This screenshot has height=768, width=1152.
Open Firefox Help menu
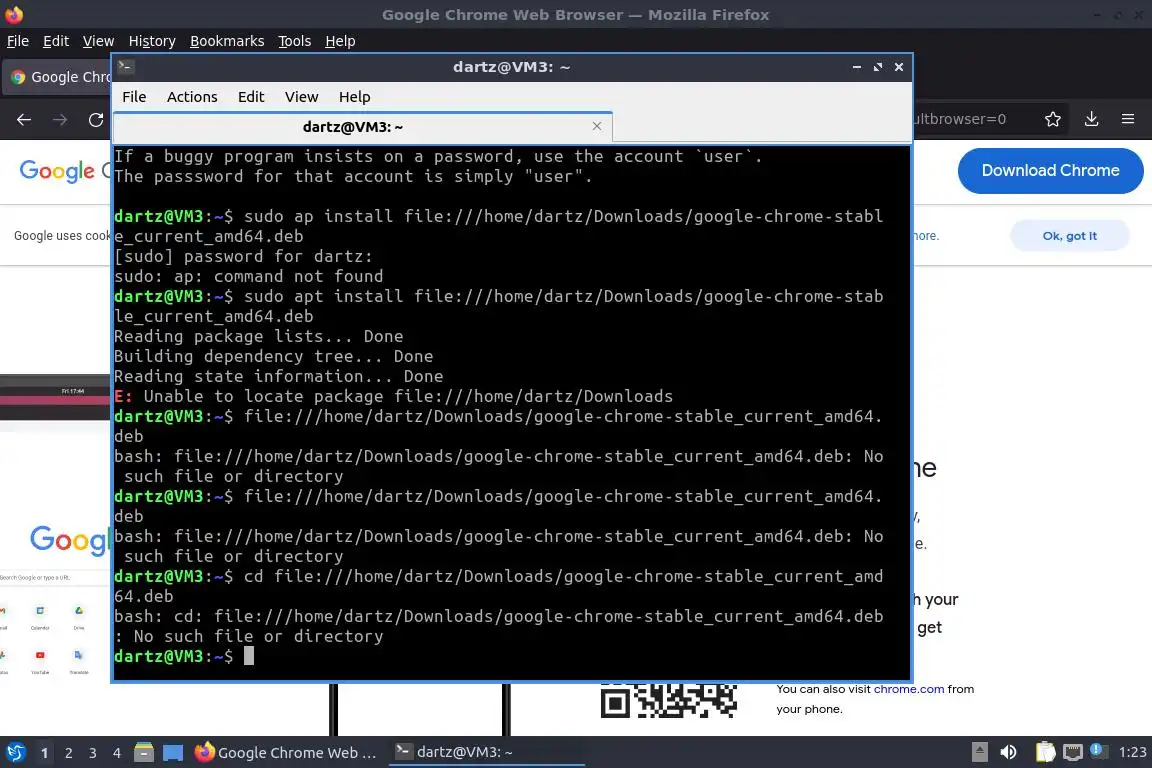tap(340, 41)
